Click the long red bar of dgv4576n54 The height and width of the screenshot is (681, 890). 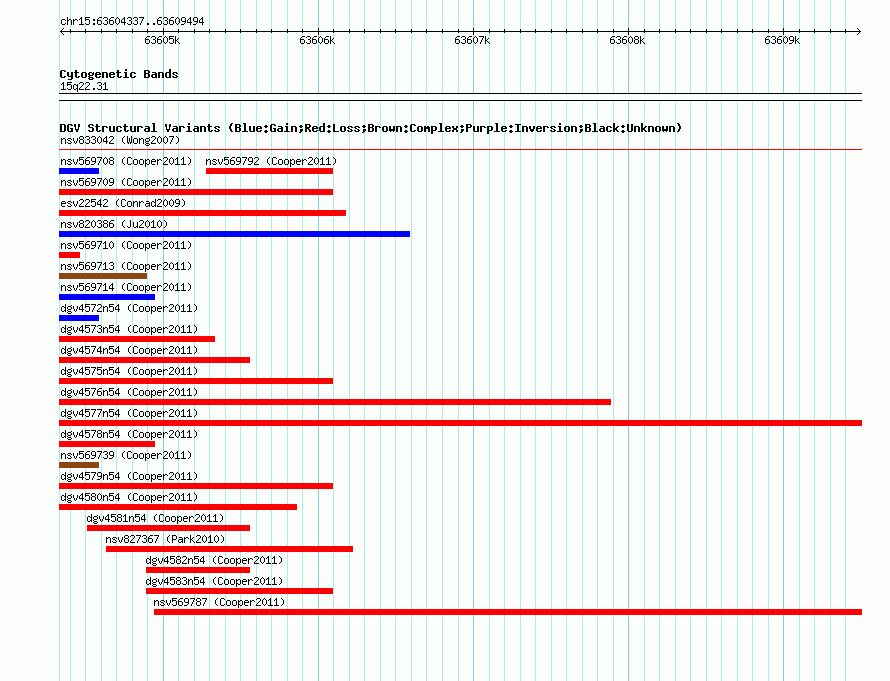click(x=335, y=402)
